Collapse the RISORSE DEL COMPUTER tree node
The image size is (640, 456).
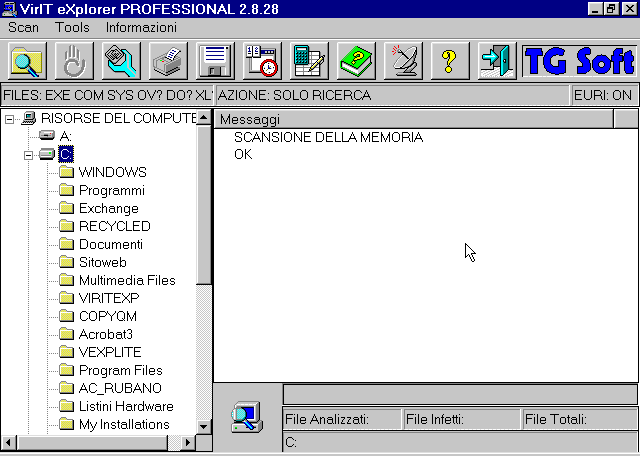[x=9, y=119]
